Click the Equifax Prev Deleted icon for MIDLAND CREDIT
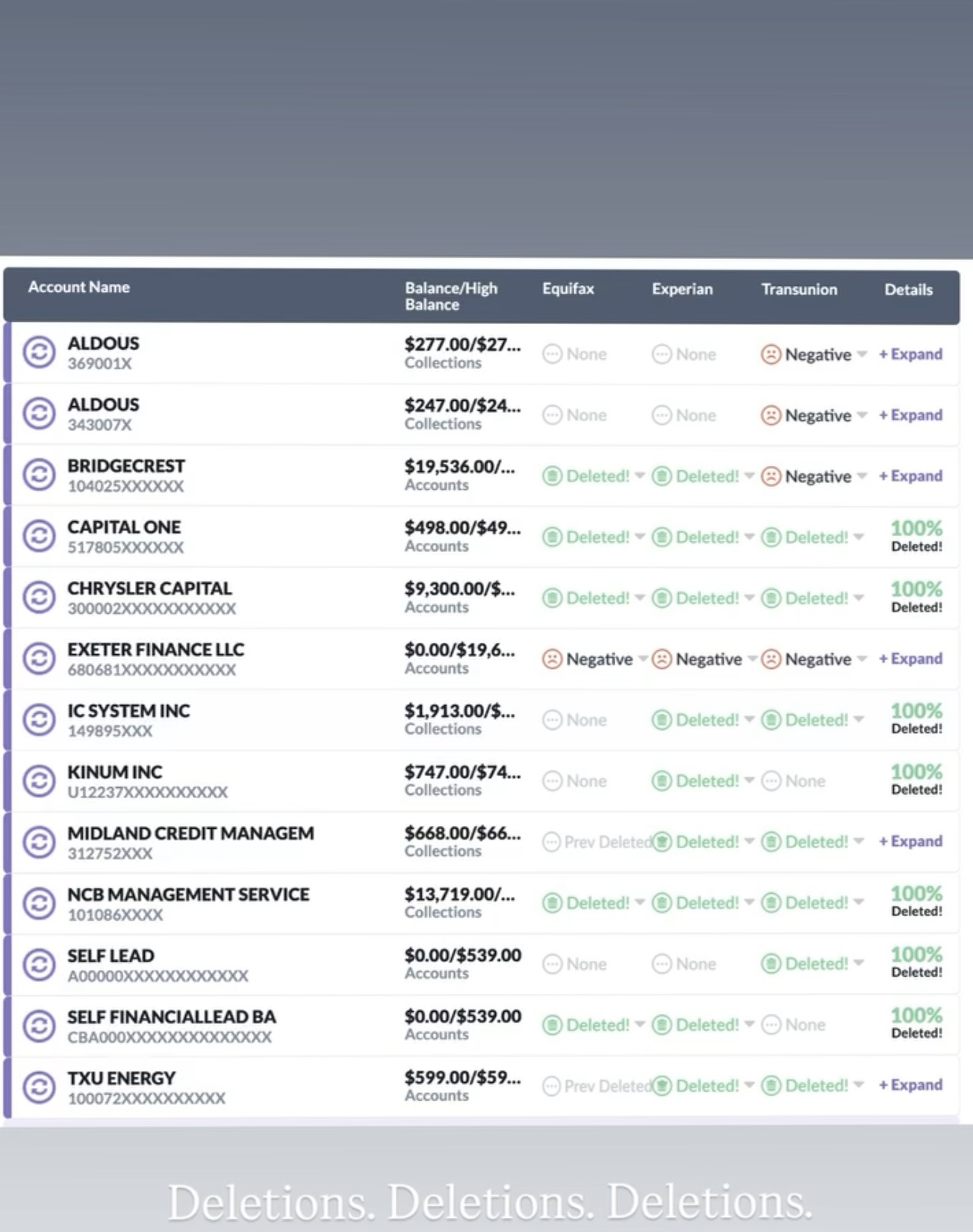 pos(551,842)
